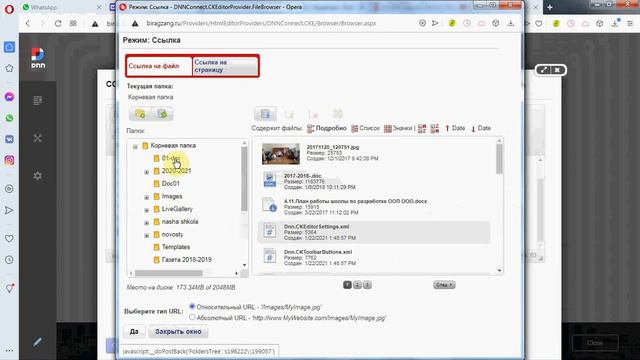The height and width of the screenshot is (360, 640).
Task: Open the Ссылка на файл tab
Action: [x=159, y=66]
